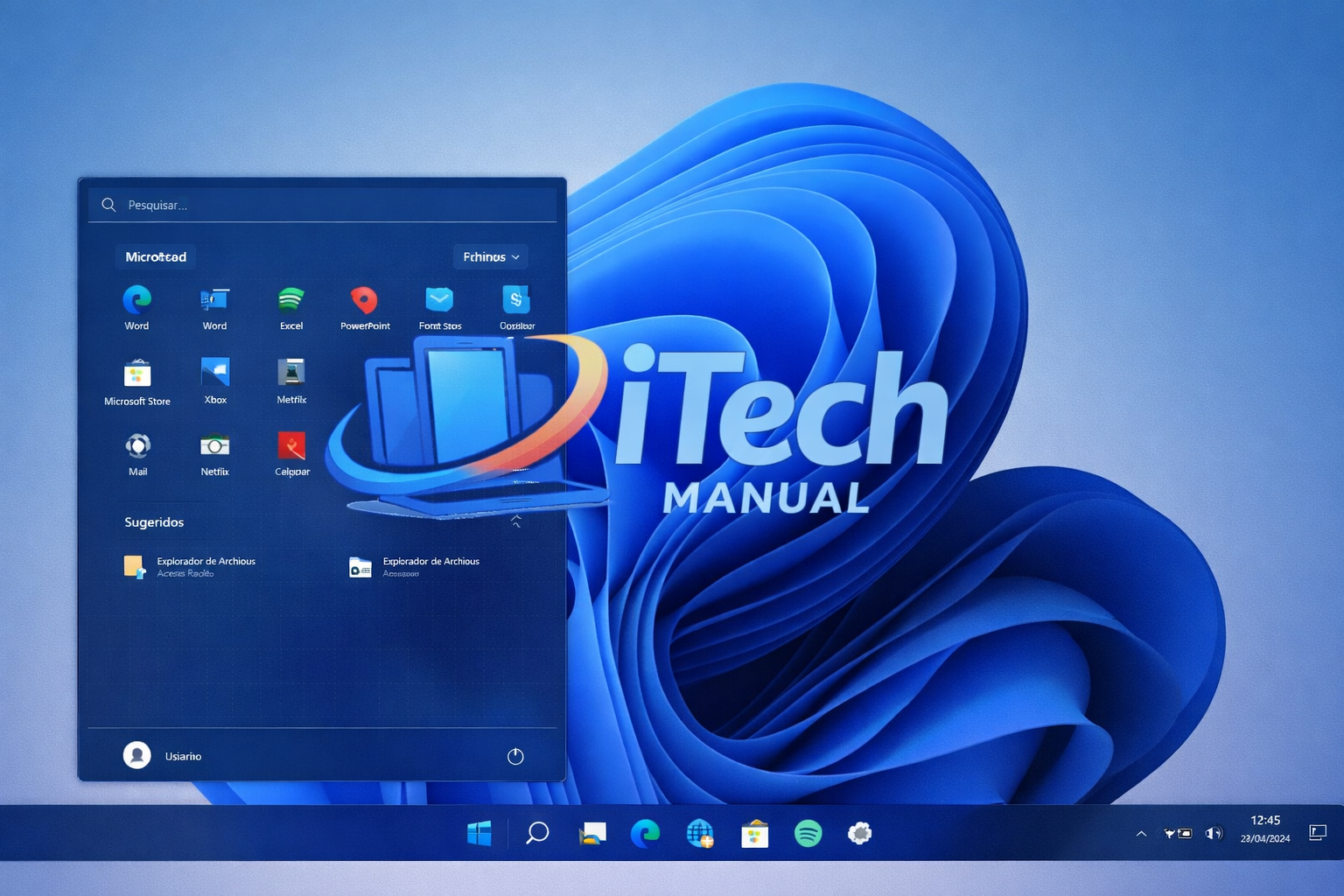This screenshot has height=896, width=1344.
Task: Open Spotify from the taskbar
Action: [808, 833]
